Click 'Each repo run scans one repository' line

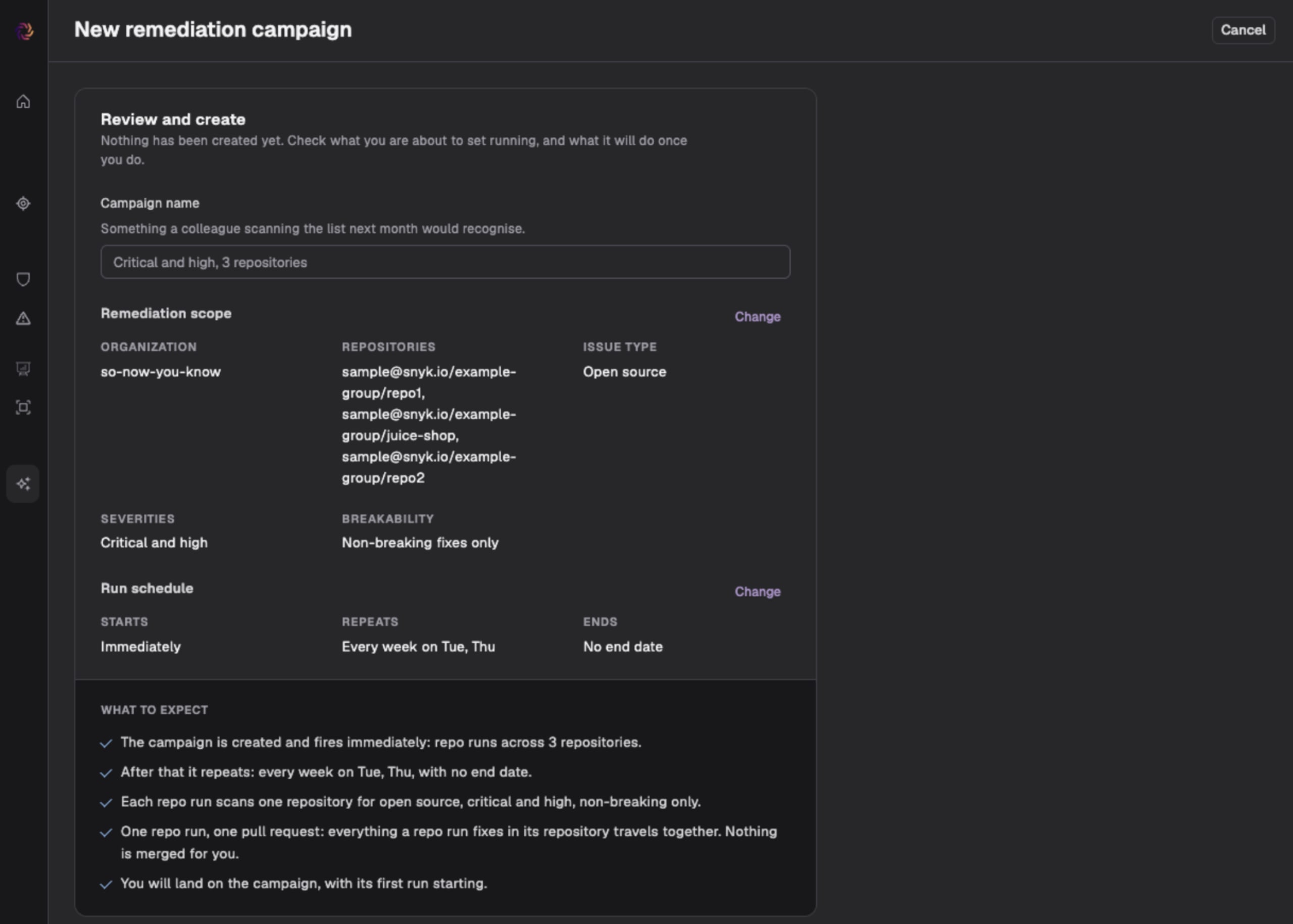411,802
